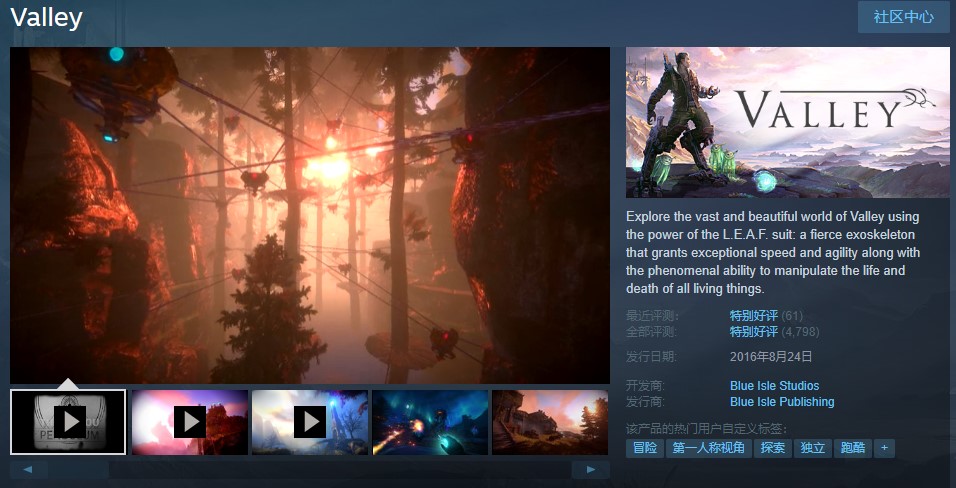Select the 独立 tag
This screenshot has width=956, height=488.
[813, 448]
